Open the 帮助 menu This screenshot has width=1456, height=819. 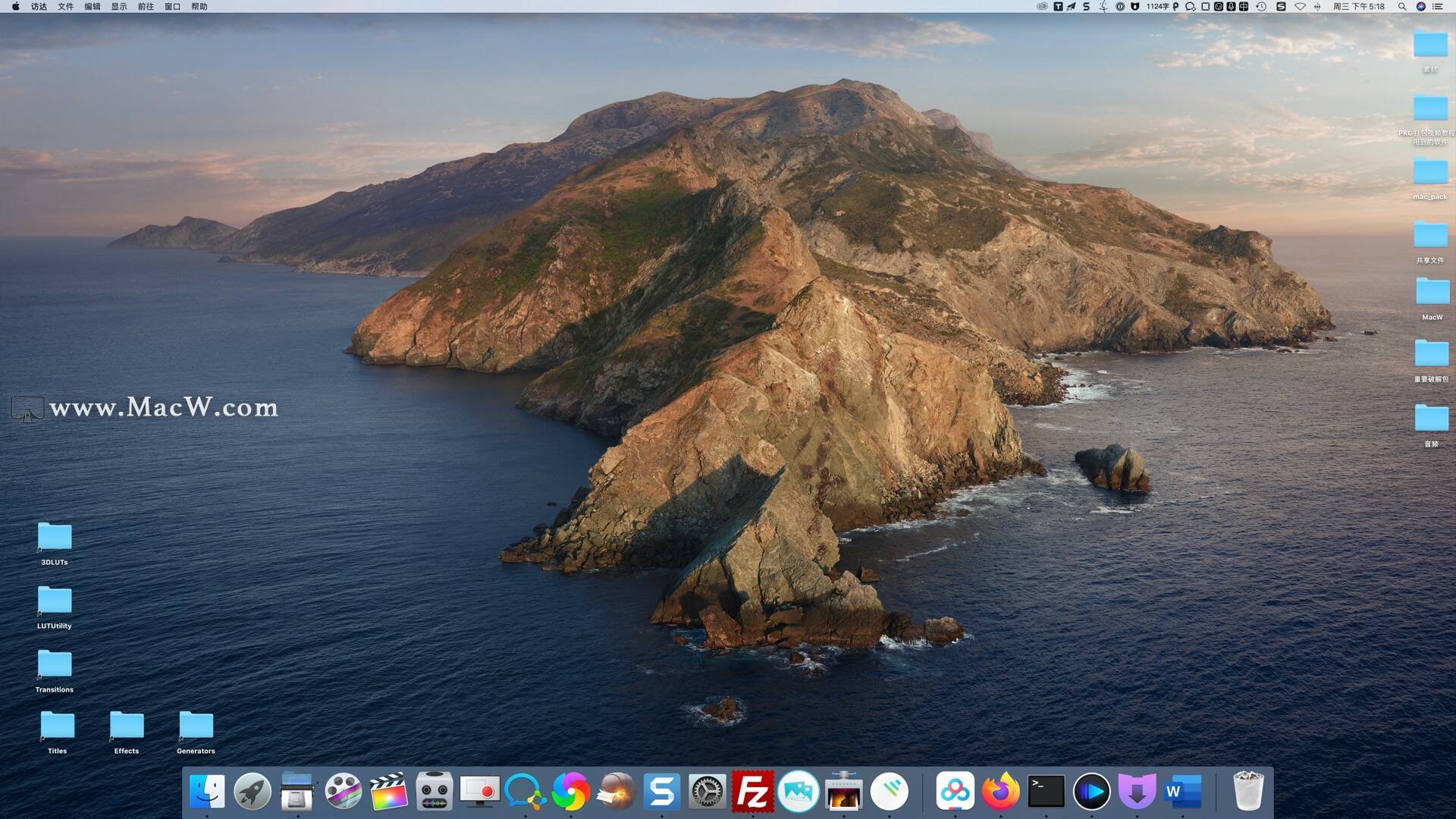point(199,7)
